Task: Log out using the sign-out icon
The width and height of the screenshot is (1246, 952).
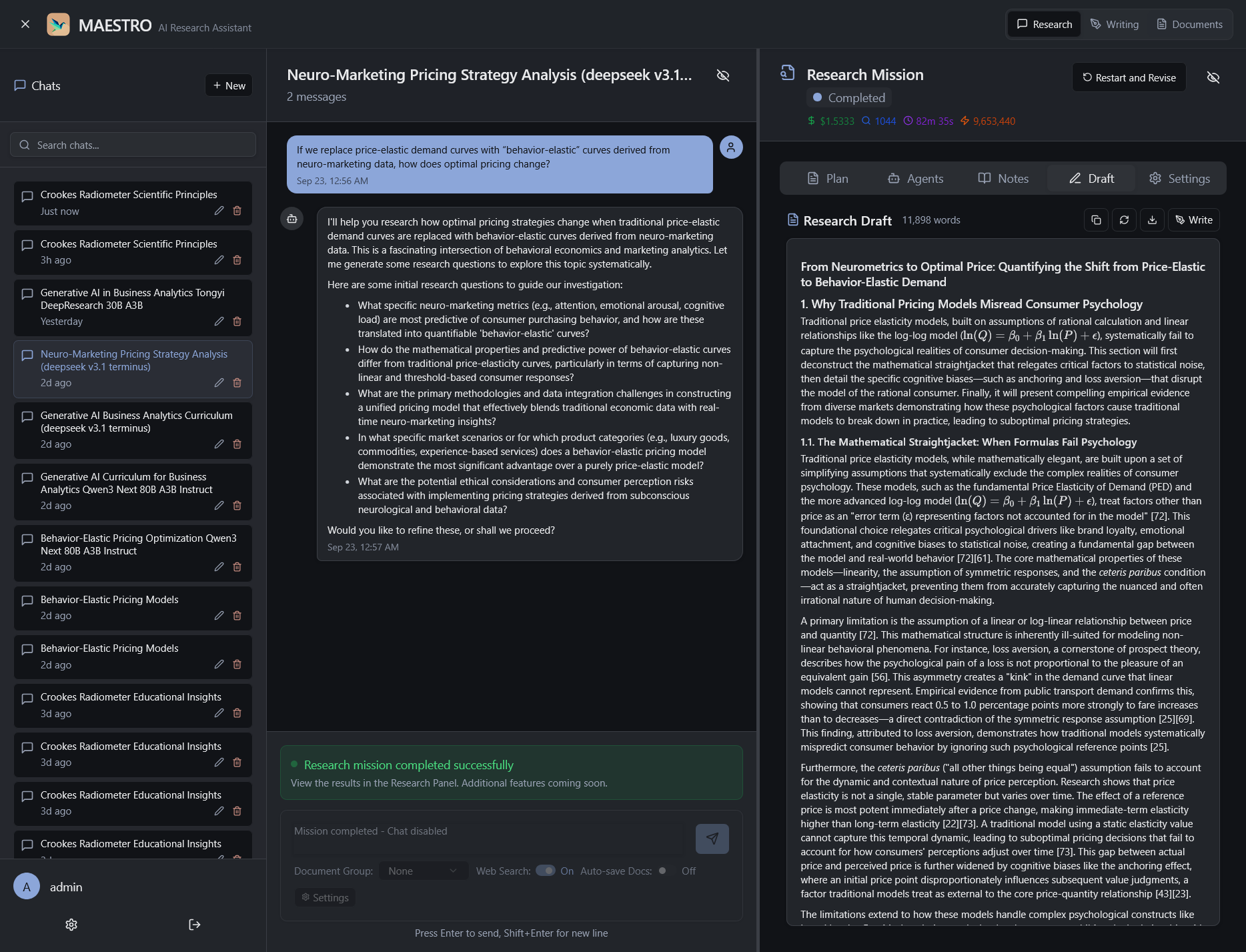Action: click(194, 925)
